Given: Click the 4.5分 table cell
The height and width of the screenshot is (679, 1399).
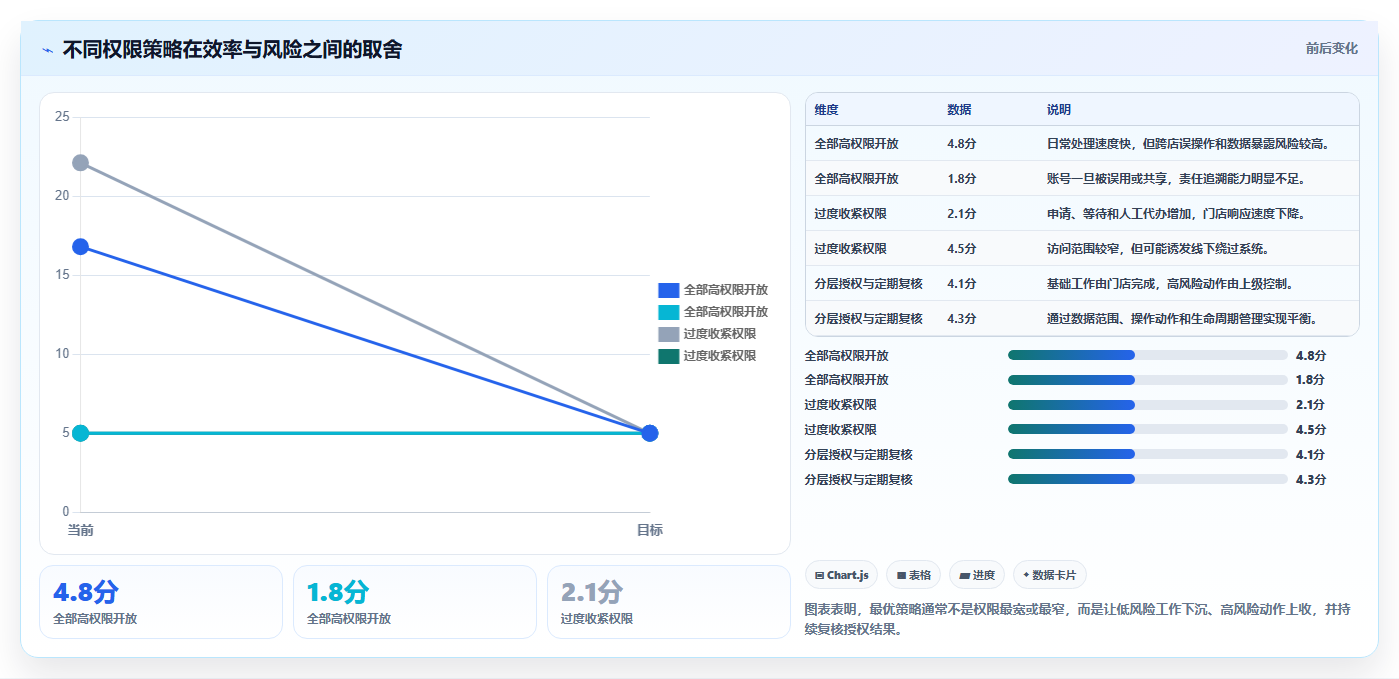Looking at the screenshot, I should [962, 249].
